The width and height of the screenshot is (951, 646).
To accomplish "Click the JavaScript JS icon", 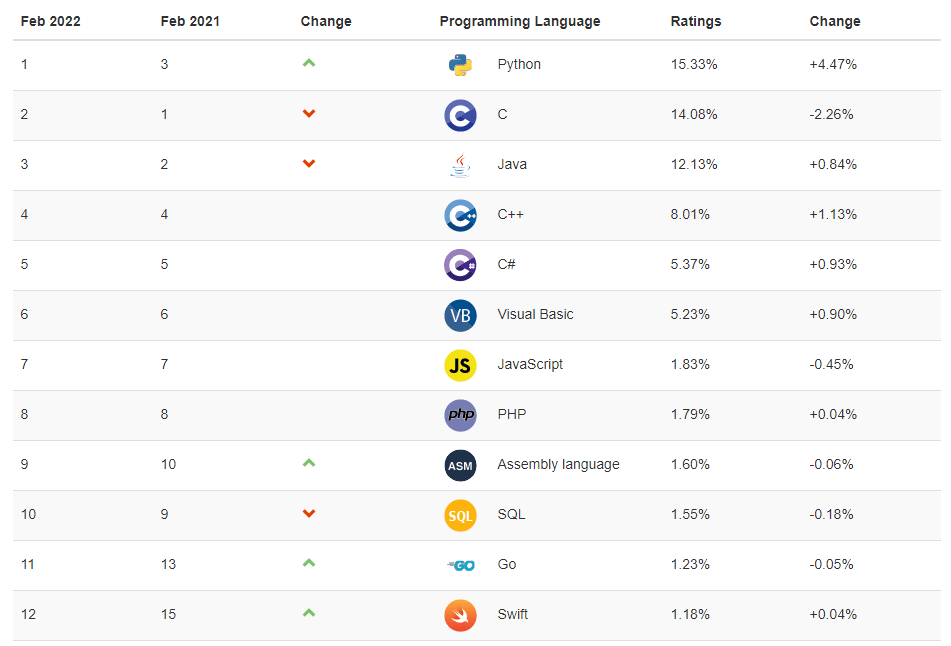I will 460,365.
